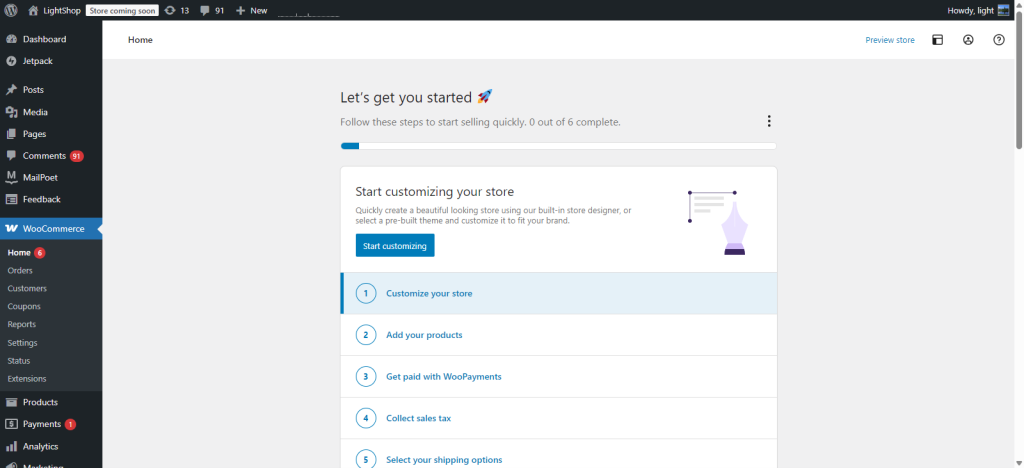Click the setup progress bar
This screenshot has width=1024, height=468.
tap(558, 146)
